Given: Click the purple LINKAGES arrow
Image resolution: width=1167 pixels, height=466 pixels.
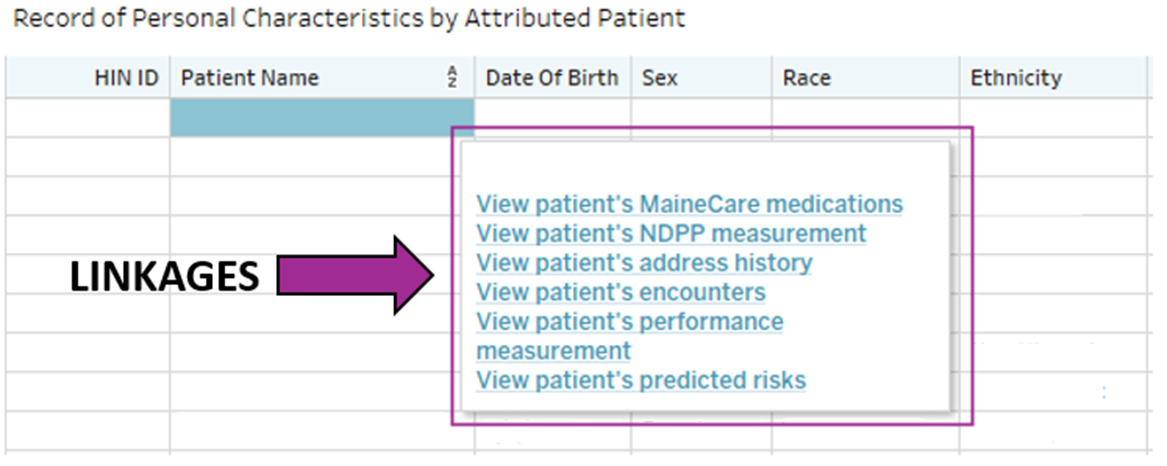Looking at the screenshot, I should pos(355,276).
